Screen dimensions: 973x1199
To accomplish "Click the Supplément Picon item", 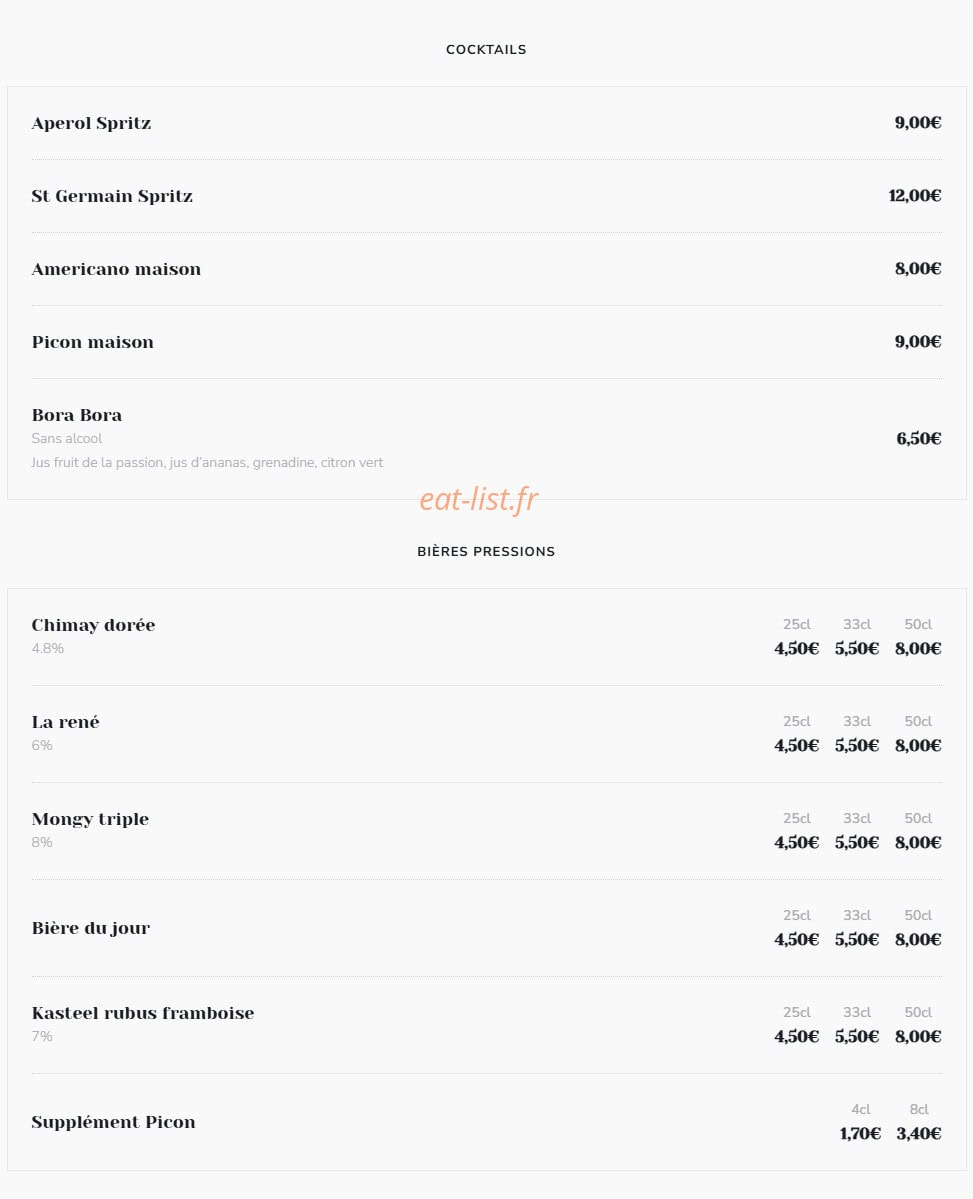I will tap(113, 1122).
